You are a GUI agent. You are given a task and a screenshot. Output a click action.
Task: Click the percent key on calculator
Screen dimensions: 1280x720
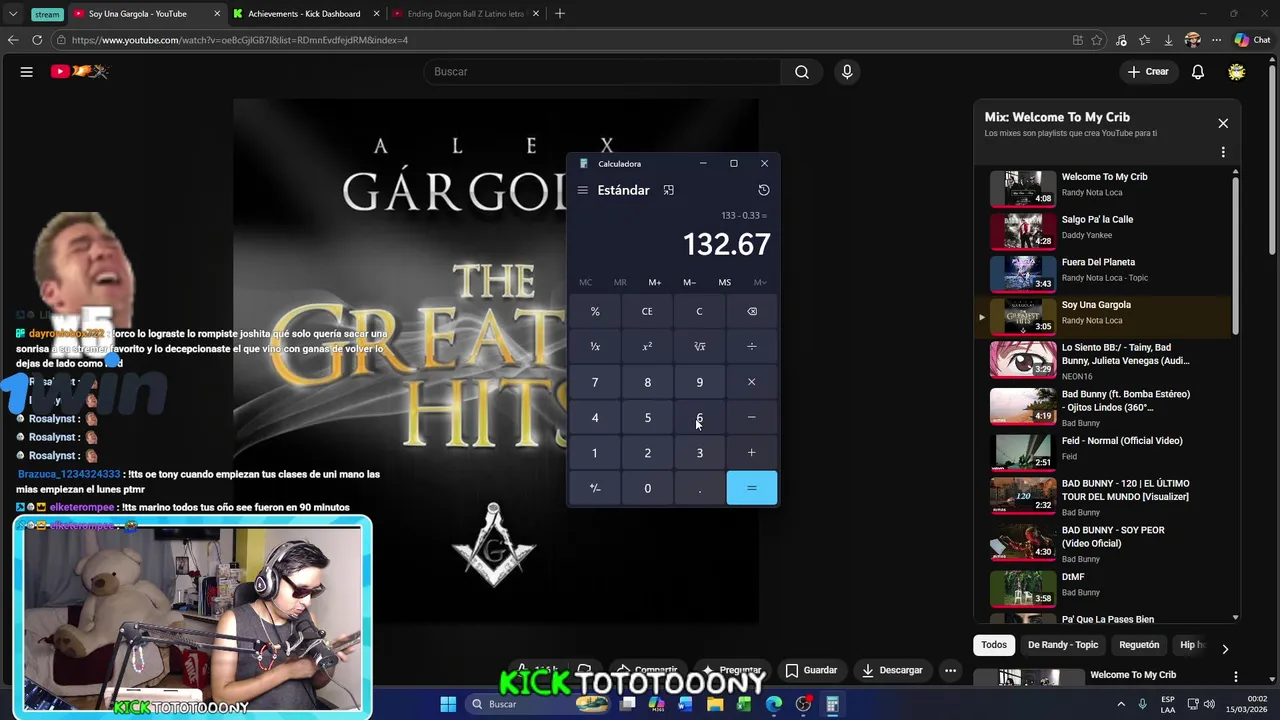[595, 311]
